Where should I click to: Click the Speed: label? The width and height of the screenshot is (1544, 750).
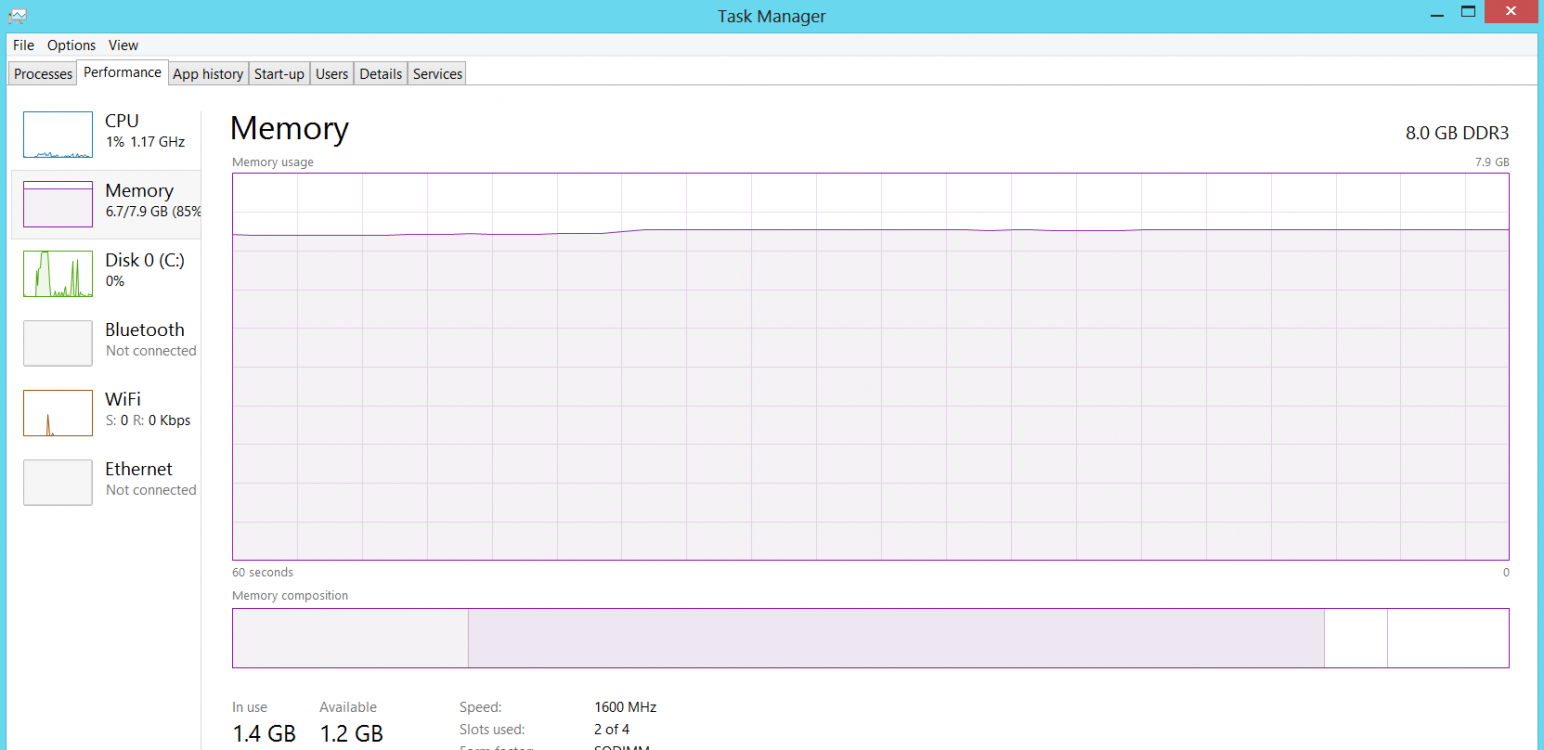coord(480,707)
